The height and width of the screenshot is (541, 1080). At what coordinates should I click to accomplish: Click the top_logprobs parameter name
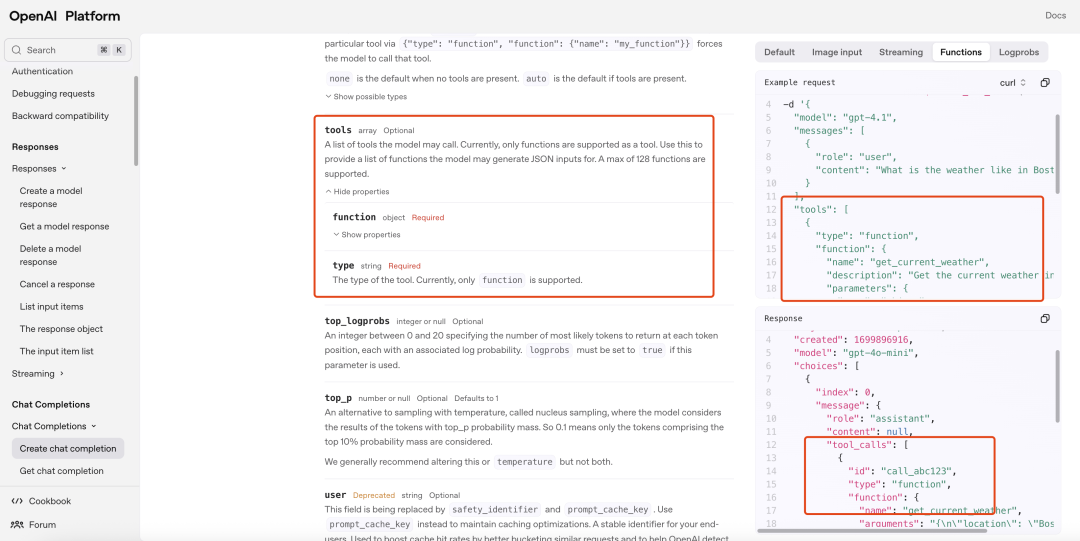357,321
